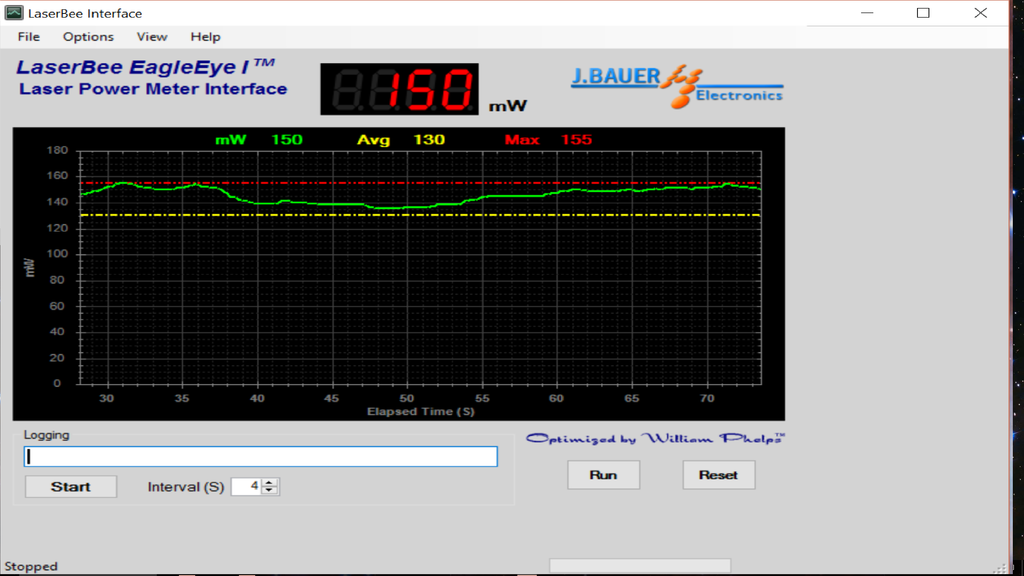
Task: Click the Elapsed Time (S) axis label
Action: [421, 411]
